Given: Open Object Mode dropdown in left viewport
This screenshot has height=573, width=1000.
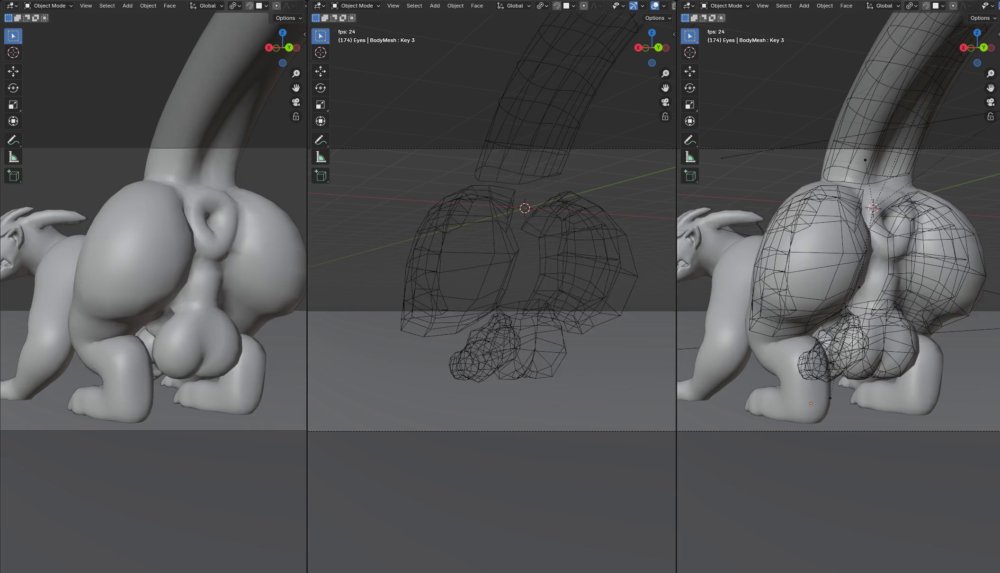Looking at the screenshot, I should [x=48, y=6].
